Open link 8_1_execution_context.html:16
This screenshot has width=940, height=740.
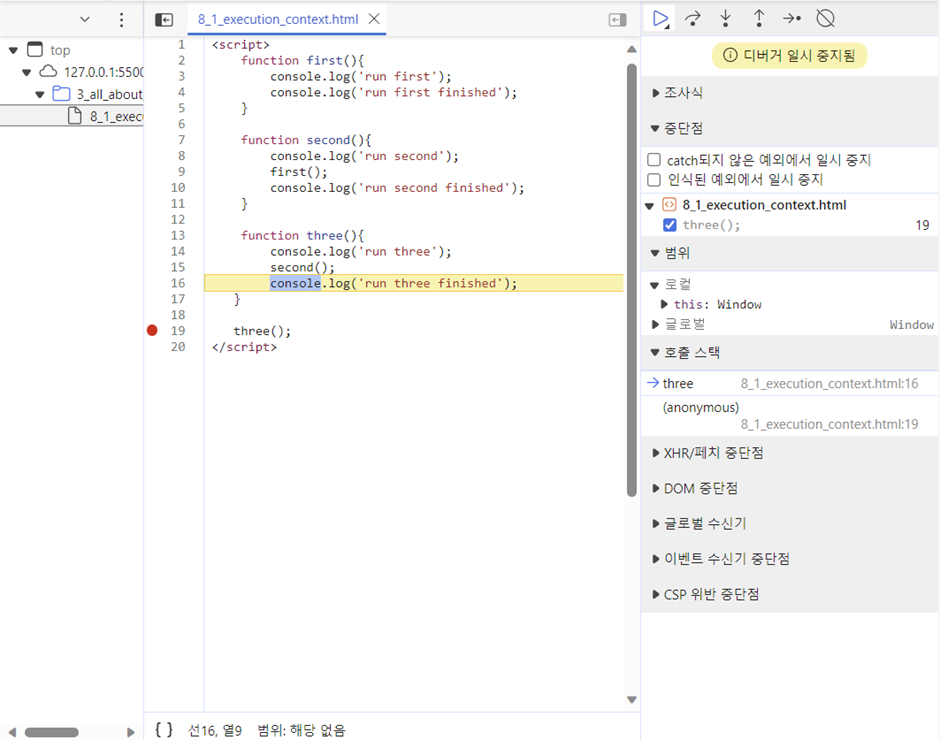pyautogui.click(x=829, y=383)
